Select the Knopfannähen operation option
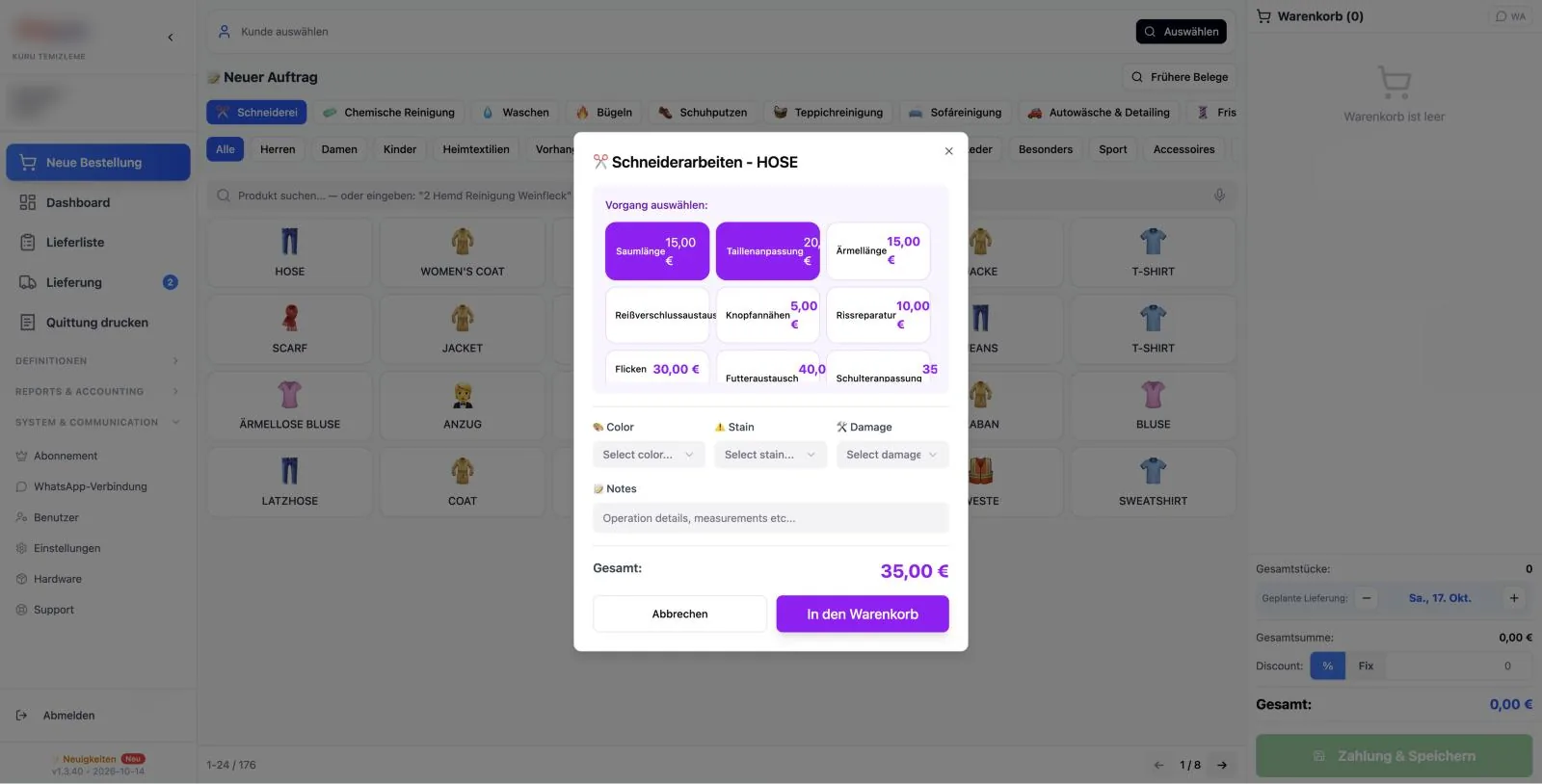The image size is (1542, 784). click(767, 315)
